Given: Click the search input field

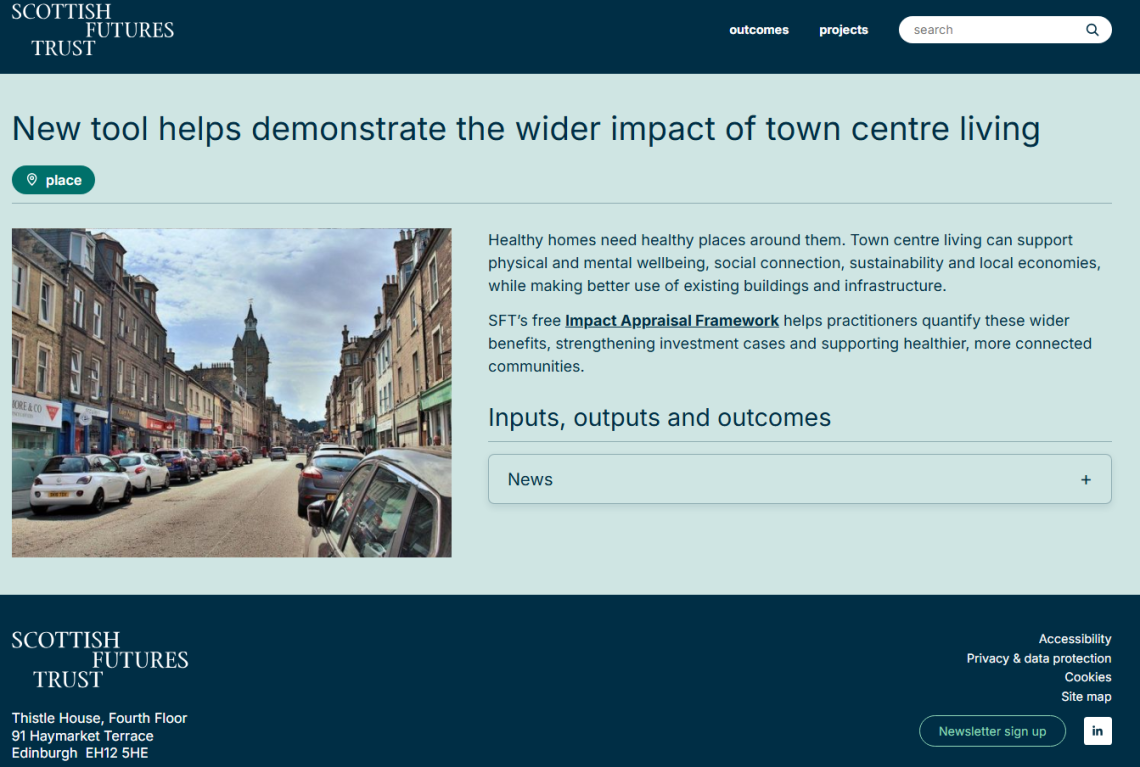Looking at the screenshot, I should 1005,30.
